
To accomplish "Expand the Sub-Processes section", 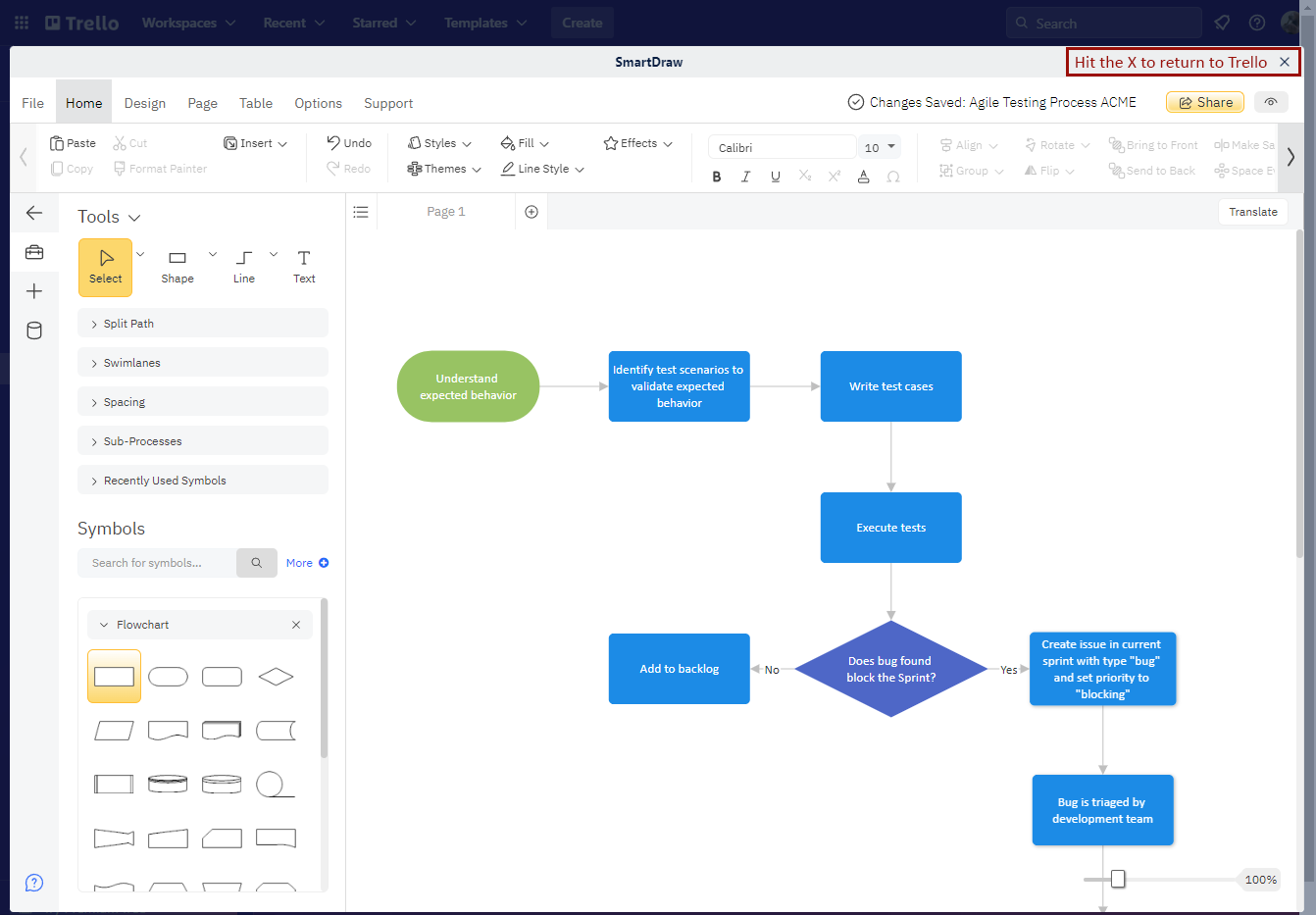I will (203, 440).
